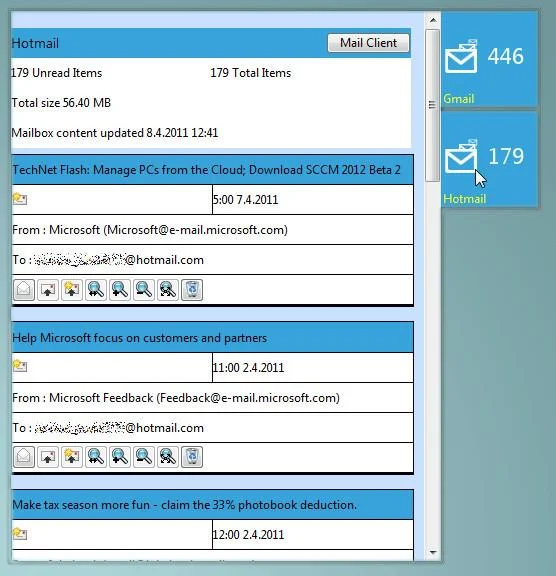The height and width of the screenshot is (576, 556).
Task: Mark Help Microsoft focus email as read
Action: [24, 457]
